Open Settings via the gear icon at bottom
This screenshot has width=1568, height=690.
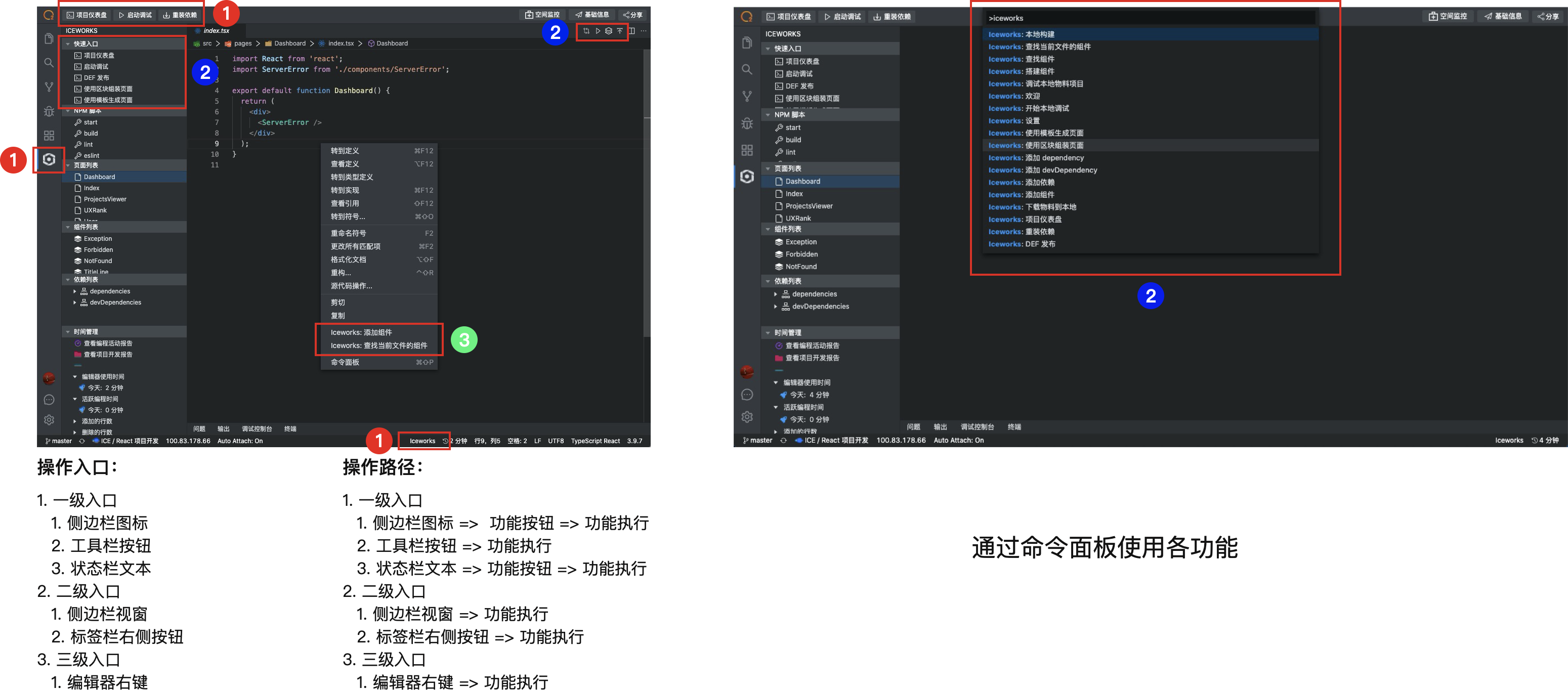(x=49, y=420)
